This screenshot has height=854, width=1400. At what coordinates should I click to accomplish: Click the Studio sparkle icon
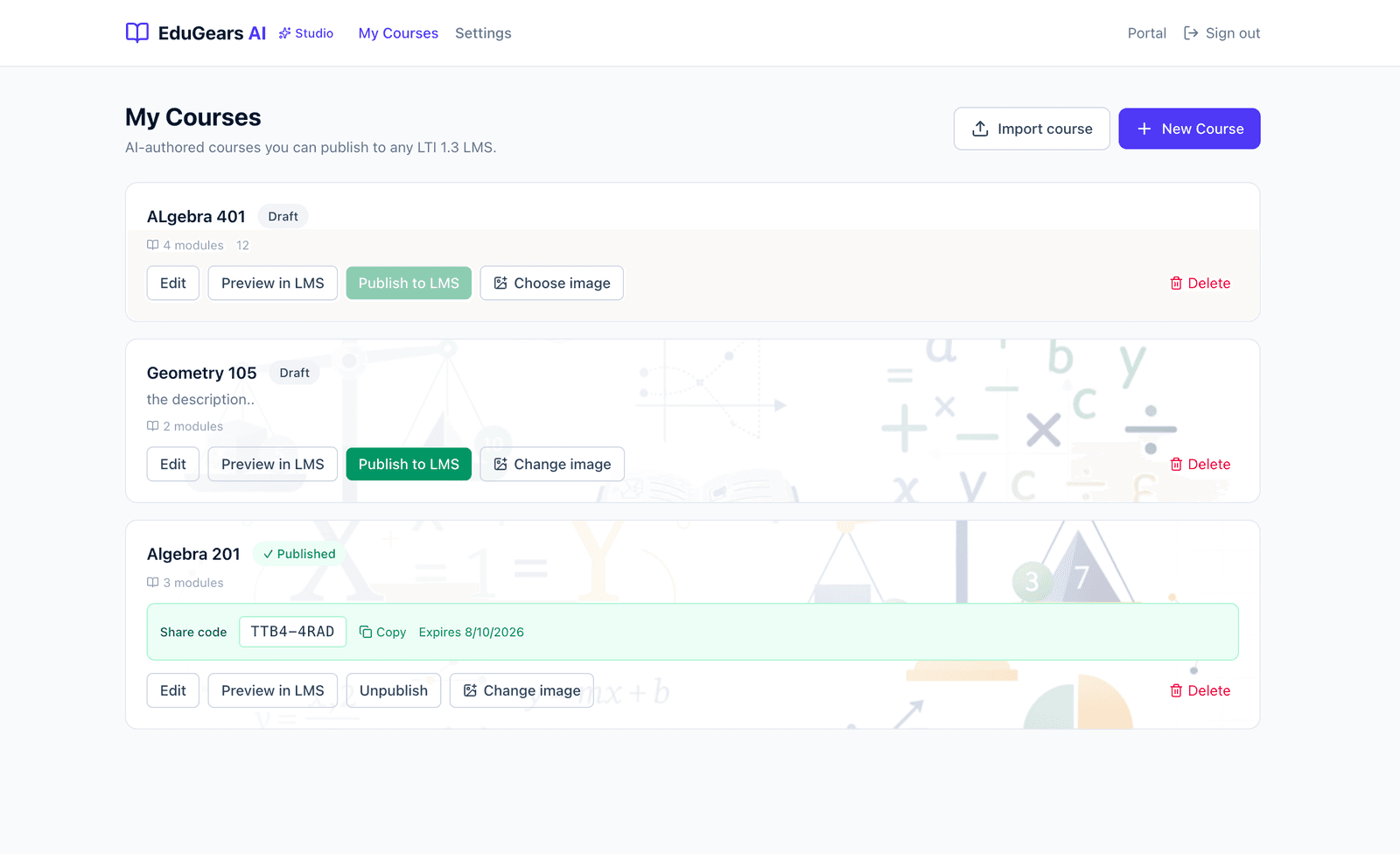point(284,33)
